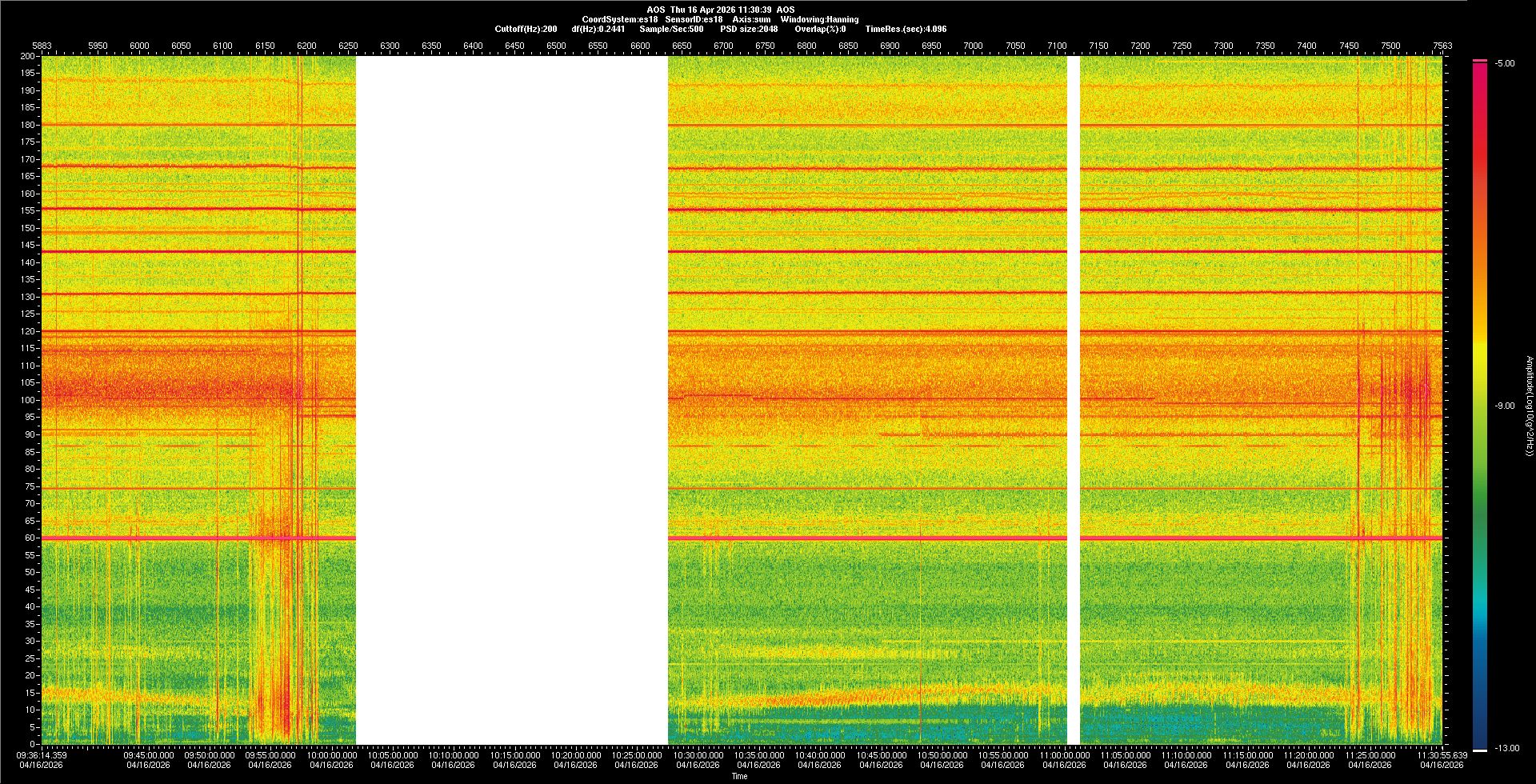This screenshot has height=784, width=1536.
Task: Click the 10:00:00.000 time axis label
Action: tap(332, 755)
